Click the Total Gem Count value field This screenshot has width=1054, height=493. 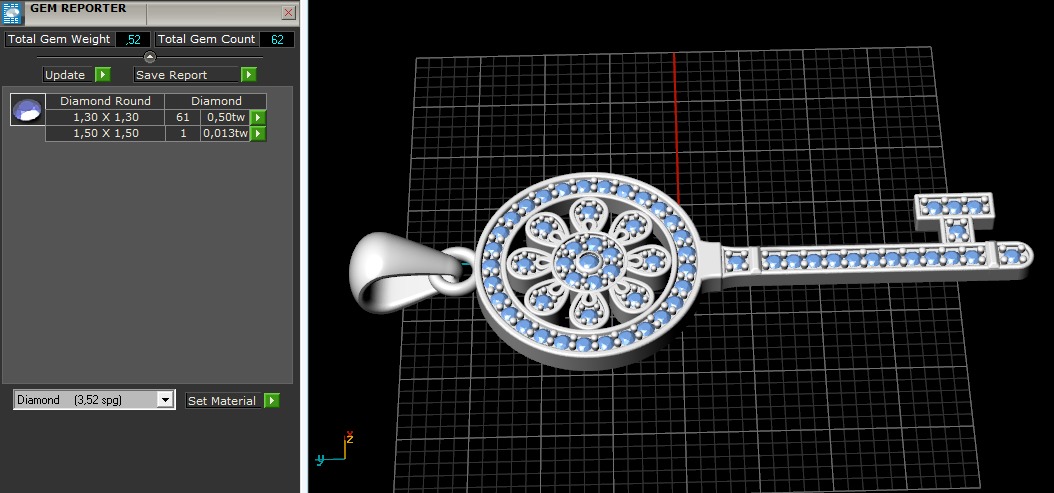[277, 40]
